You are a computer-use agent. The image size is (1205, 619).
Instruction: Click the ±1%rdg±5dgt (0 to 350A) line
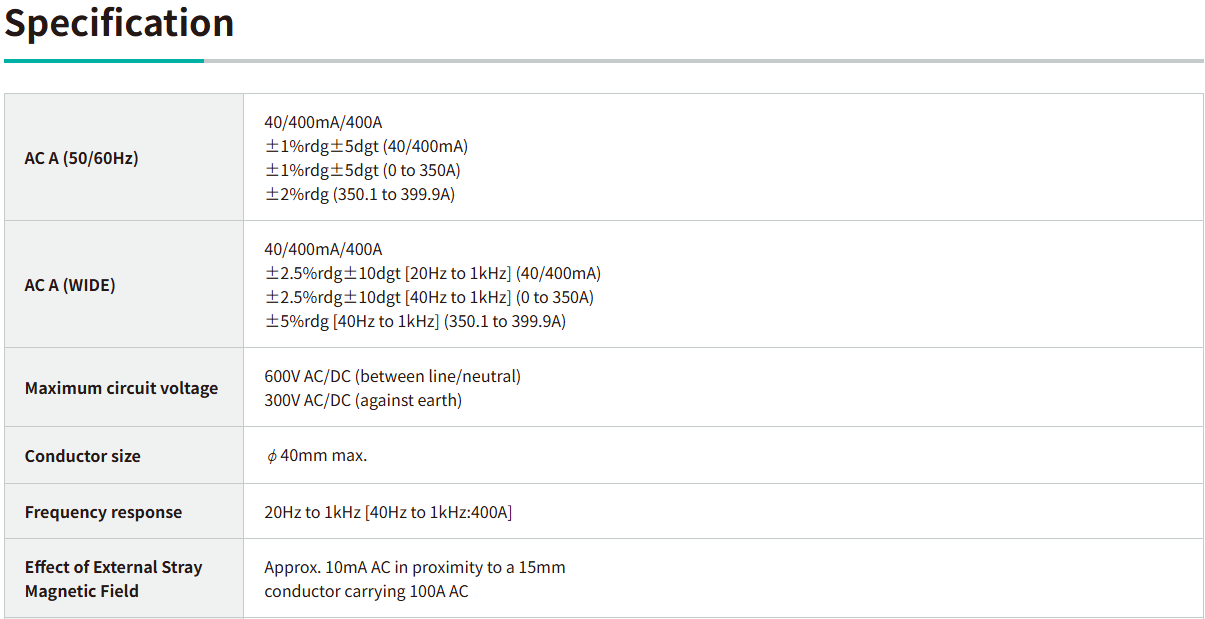tap(362, 170)
